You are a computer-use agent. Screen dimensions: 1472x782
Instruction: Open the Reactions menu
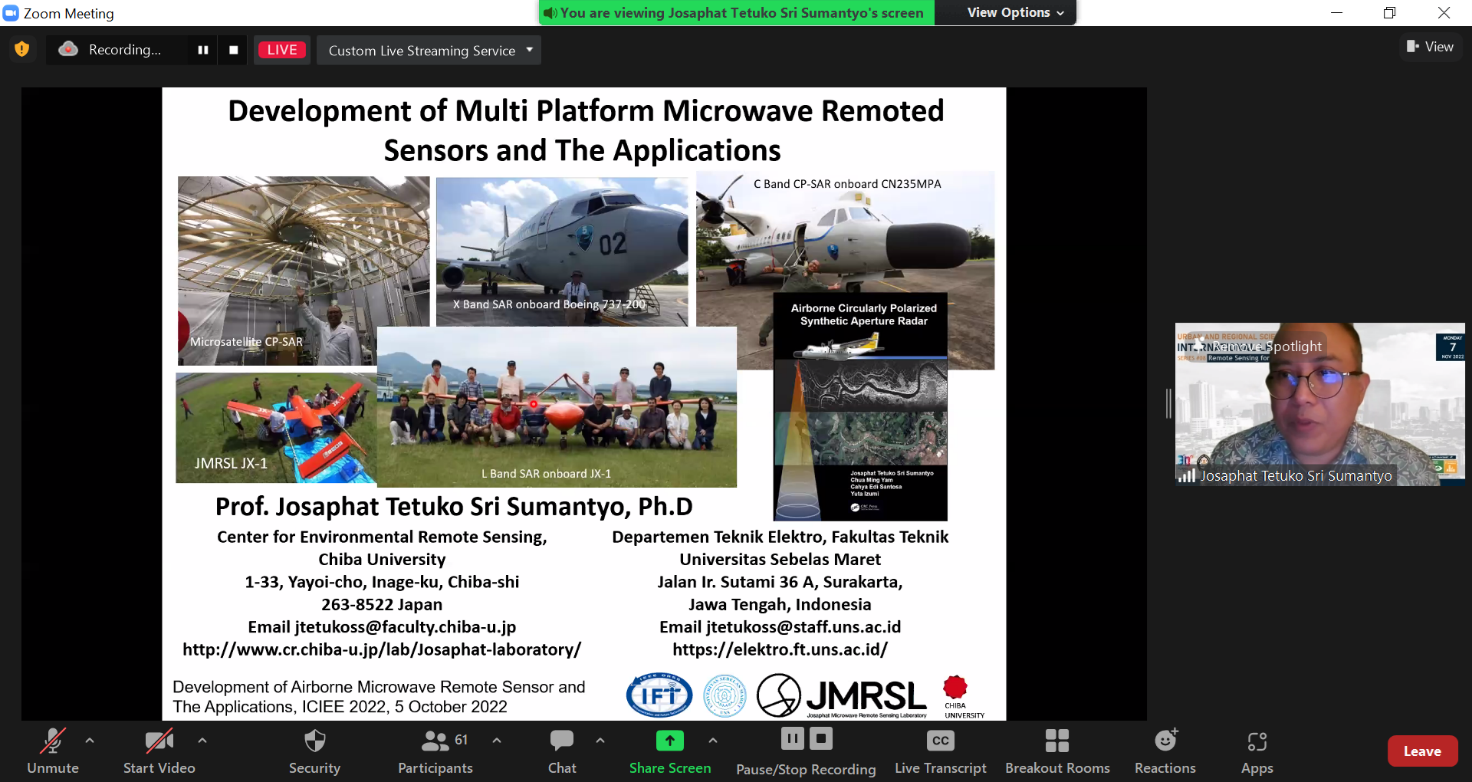point(1165,751)
